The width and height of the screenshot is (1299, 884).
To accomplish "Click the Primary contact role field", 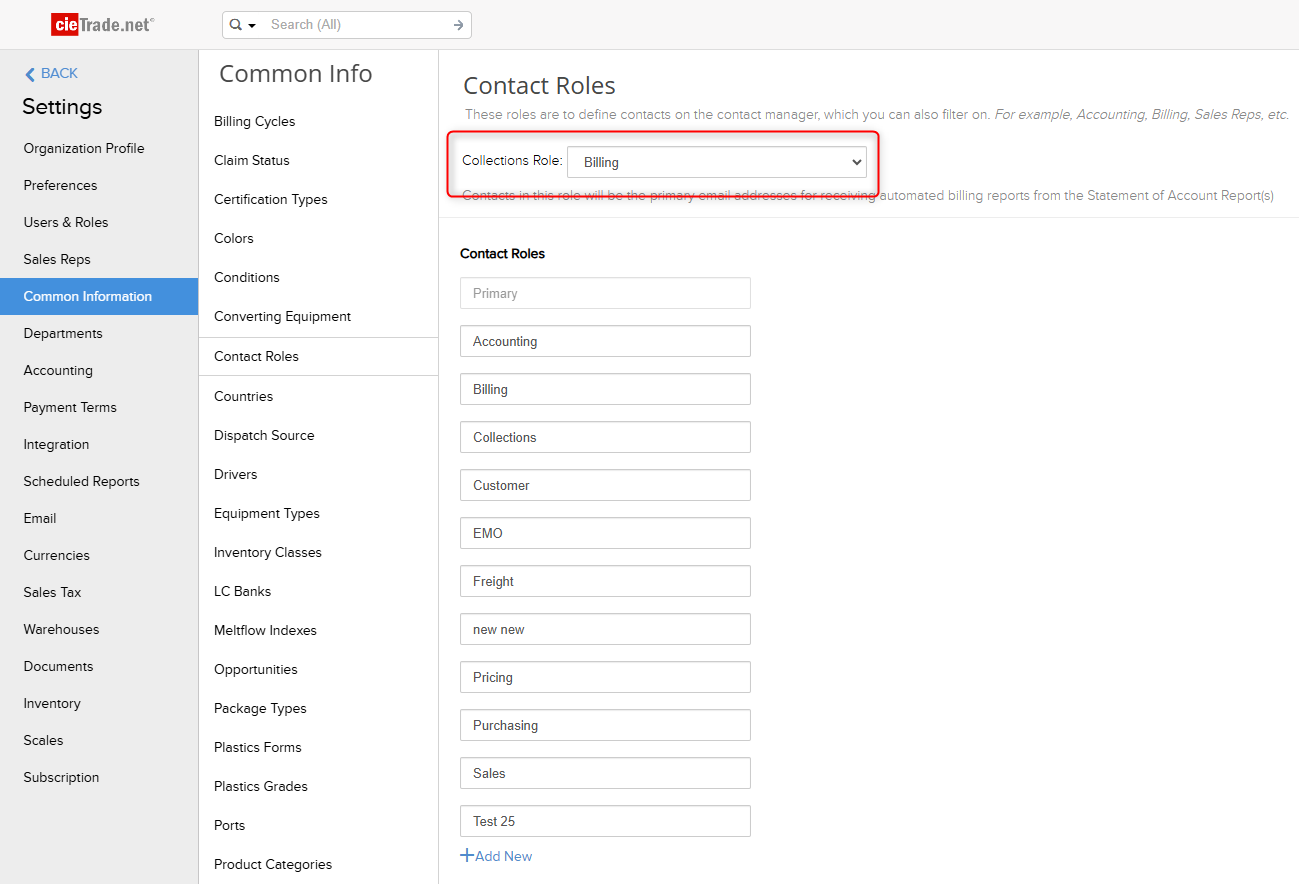I will (605, 293).
